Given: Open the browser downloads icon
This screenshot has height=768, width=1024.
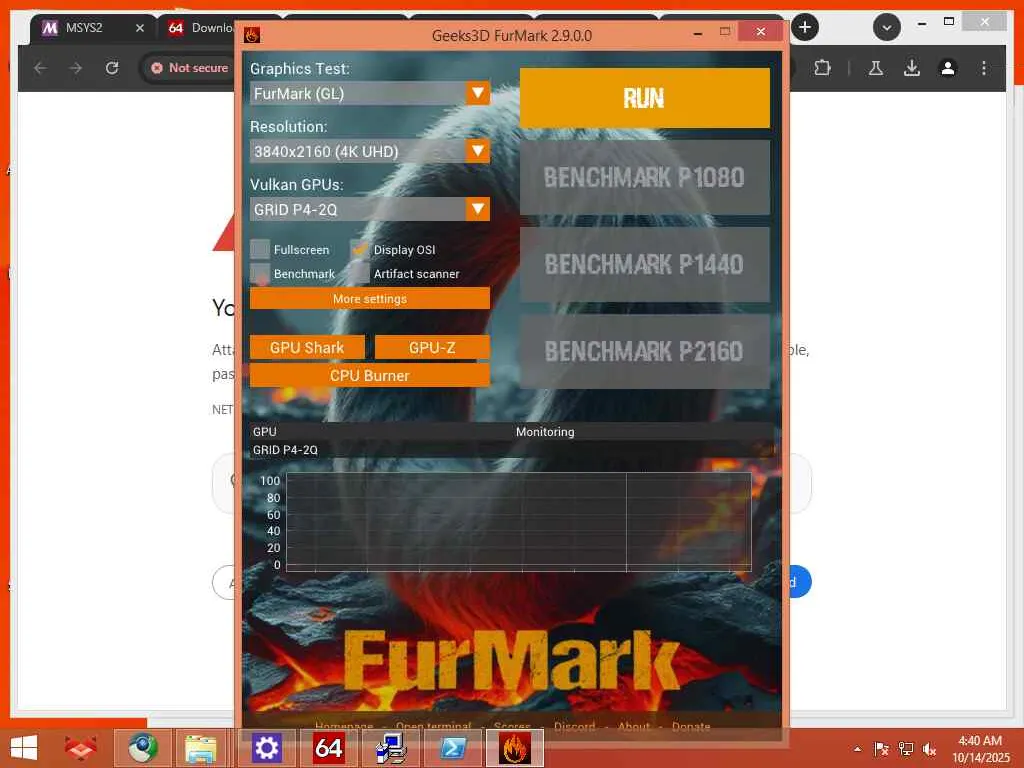Looking at the screenshot, I should (x=912, y=68).
